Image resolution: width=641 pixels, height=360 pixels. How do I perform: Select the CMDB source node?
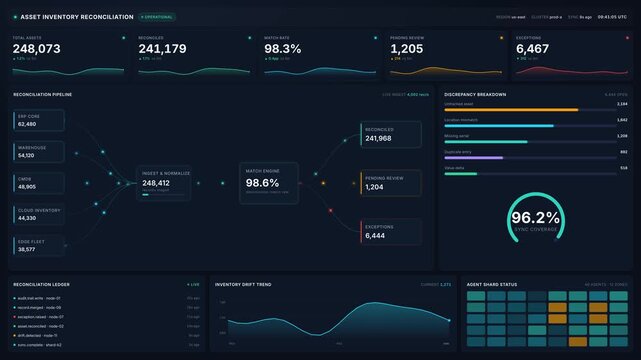coord(39,183)
